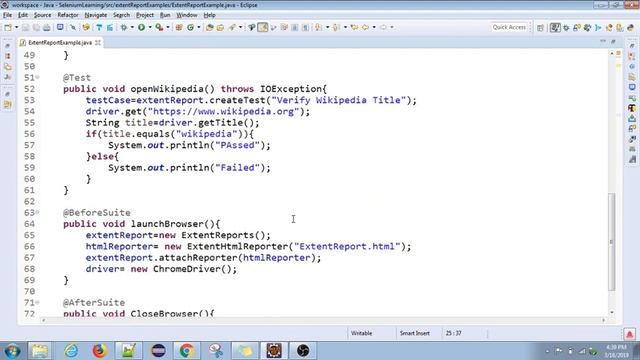Open the Help menu
Image resolution: width=640 pixels, height=360 pixels.
pyautogui.click(x=209, y=15)
